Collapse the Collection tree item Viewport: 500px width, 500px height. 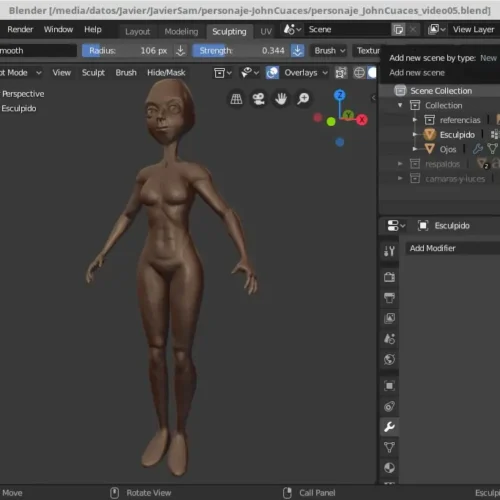point(400,105)
